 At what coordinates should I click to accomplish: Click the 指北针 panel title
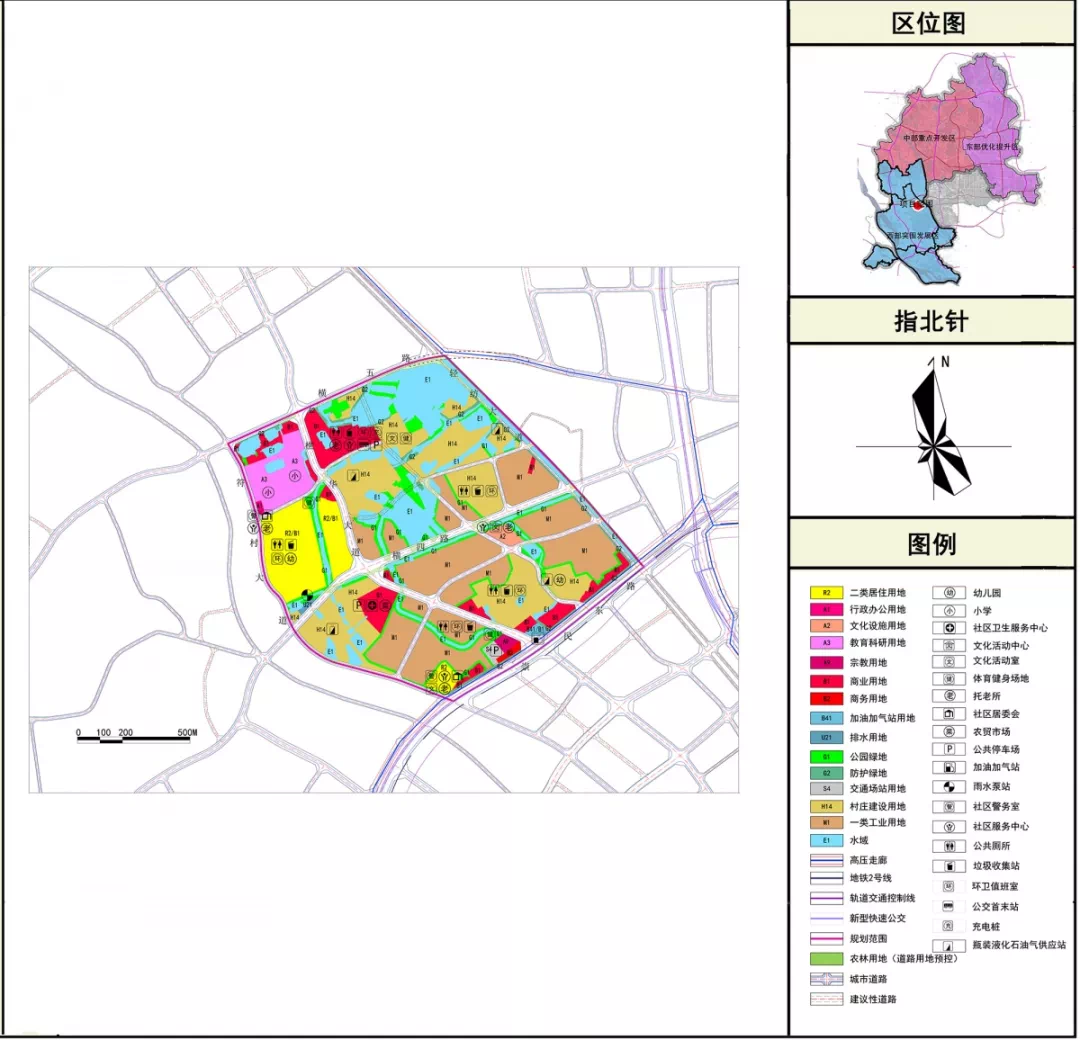[x=932, y=322]
